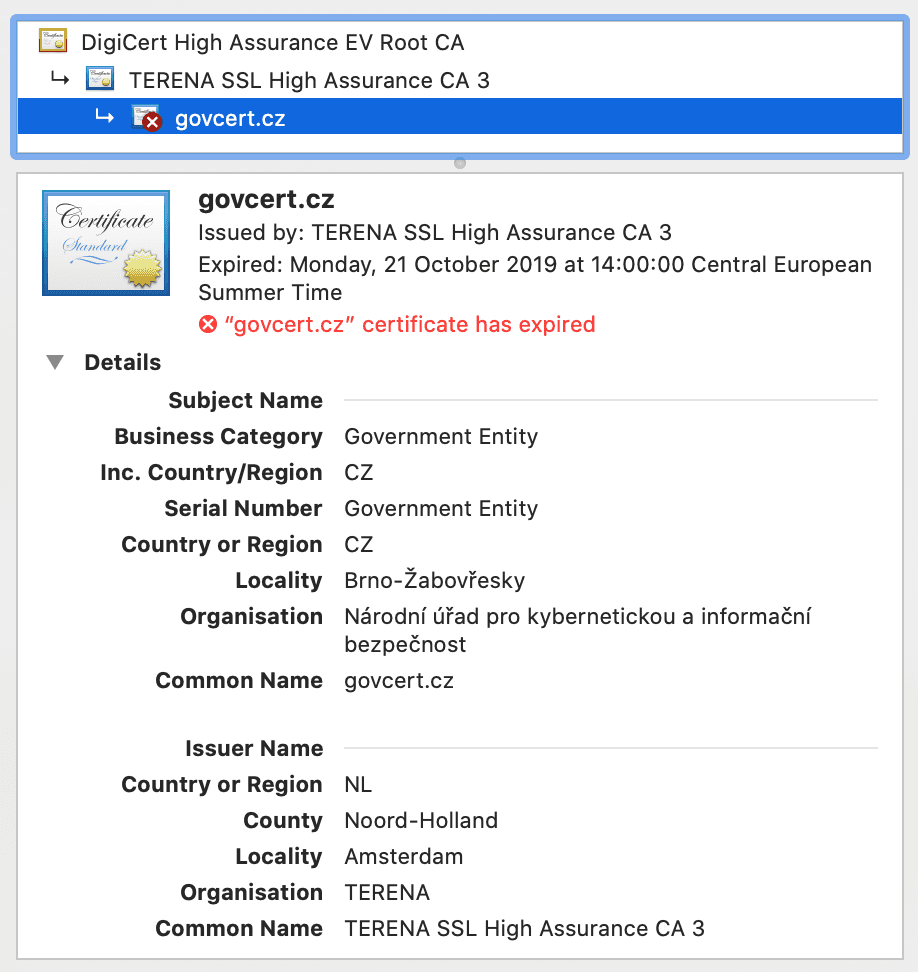This screenshot has height=972, width=918.
Task: Click the govcert.cz heading in the details pane
Action: (265, 199)
